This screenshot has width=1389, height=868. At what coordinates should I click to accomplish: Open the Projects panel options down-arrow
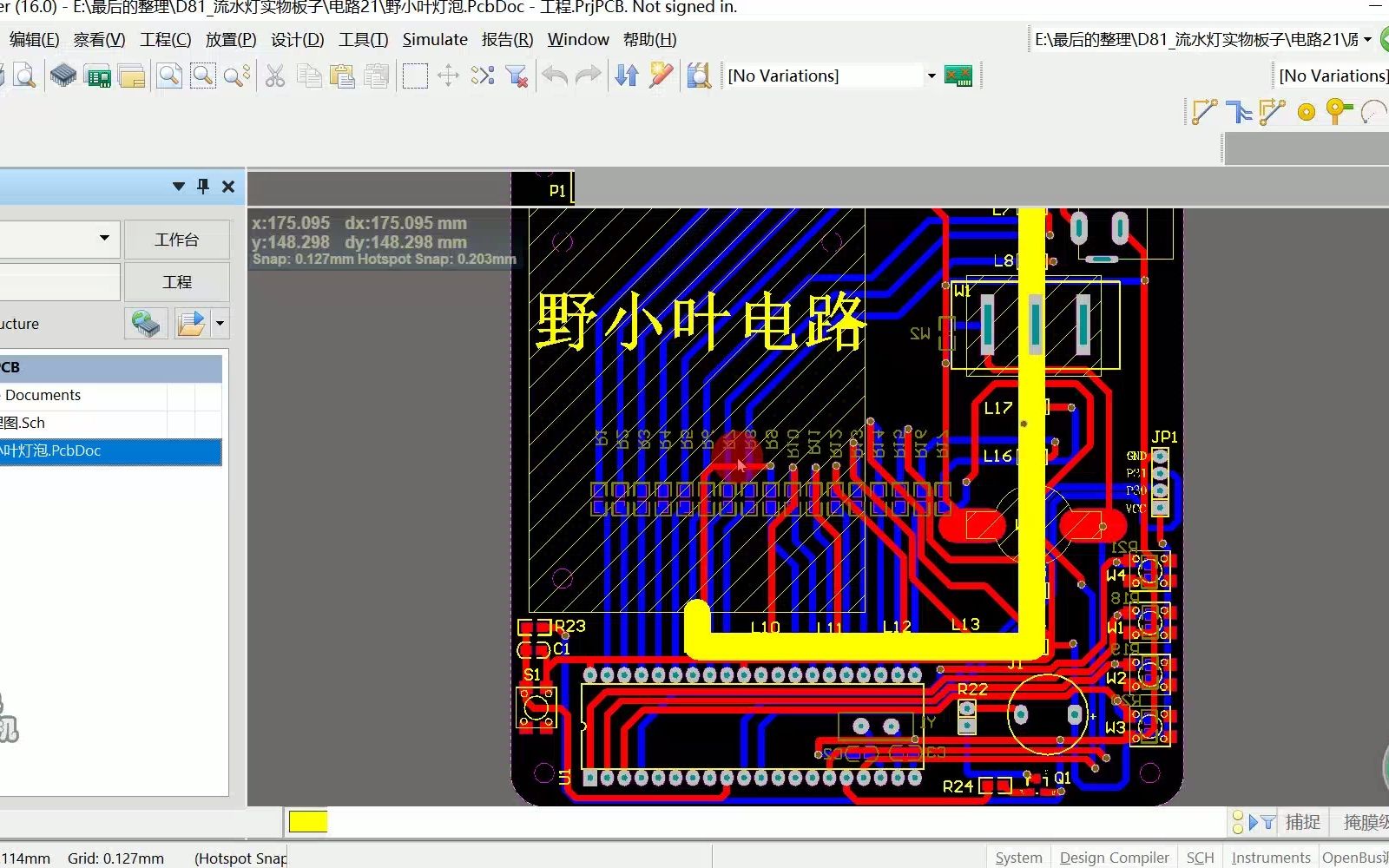(x=179, y=186)
